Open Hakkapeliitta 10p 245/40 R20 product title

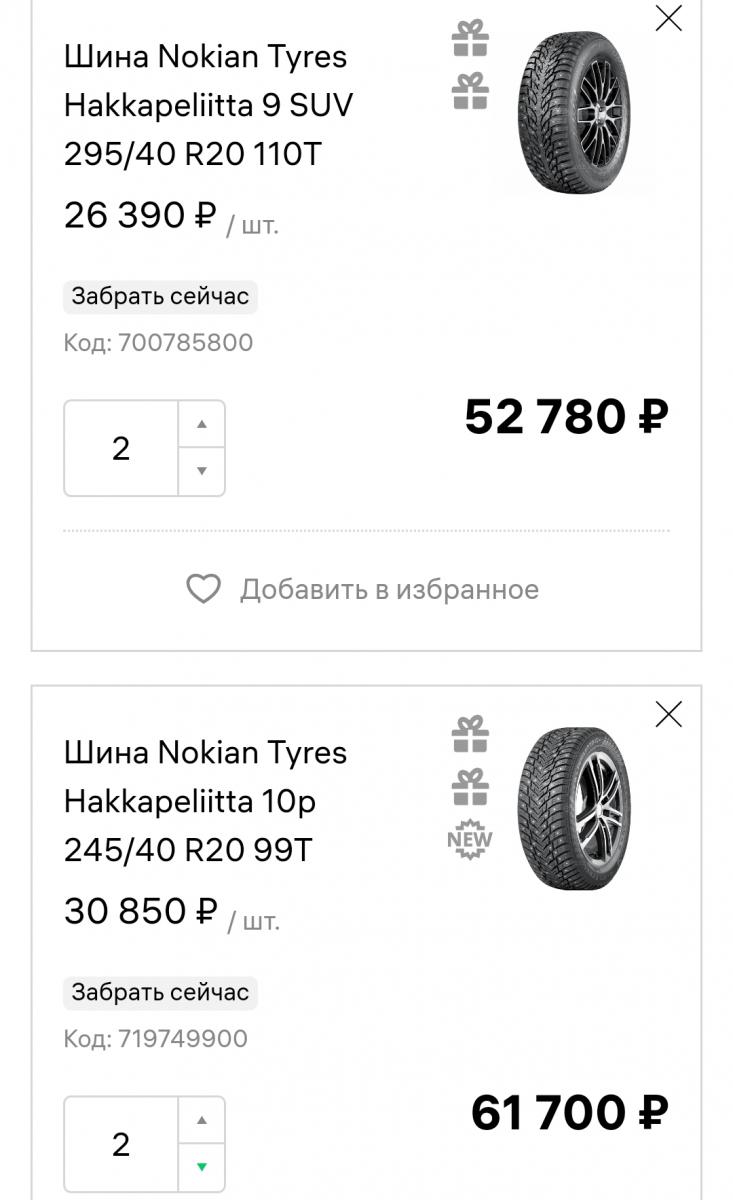click(x=205, y=801)
